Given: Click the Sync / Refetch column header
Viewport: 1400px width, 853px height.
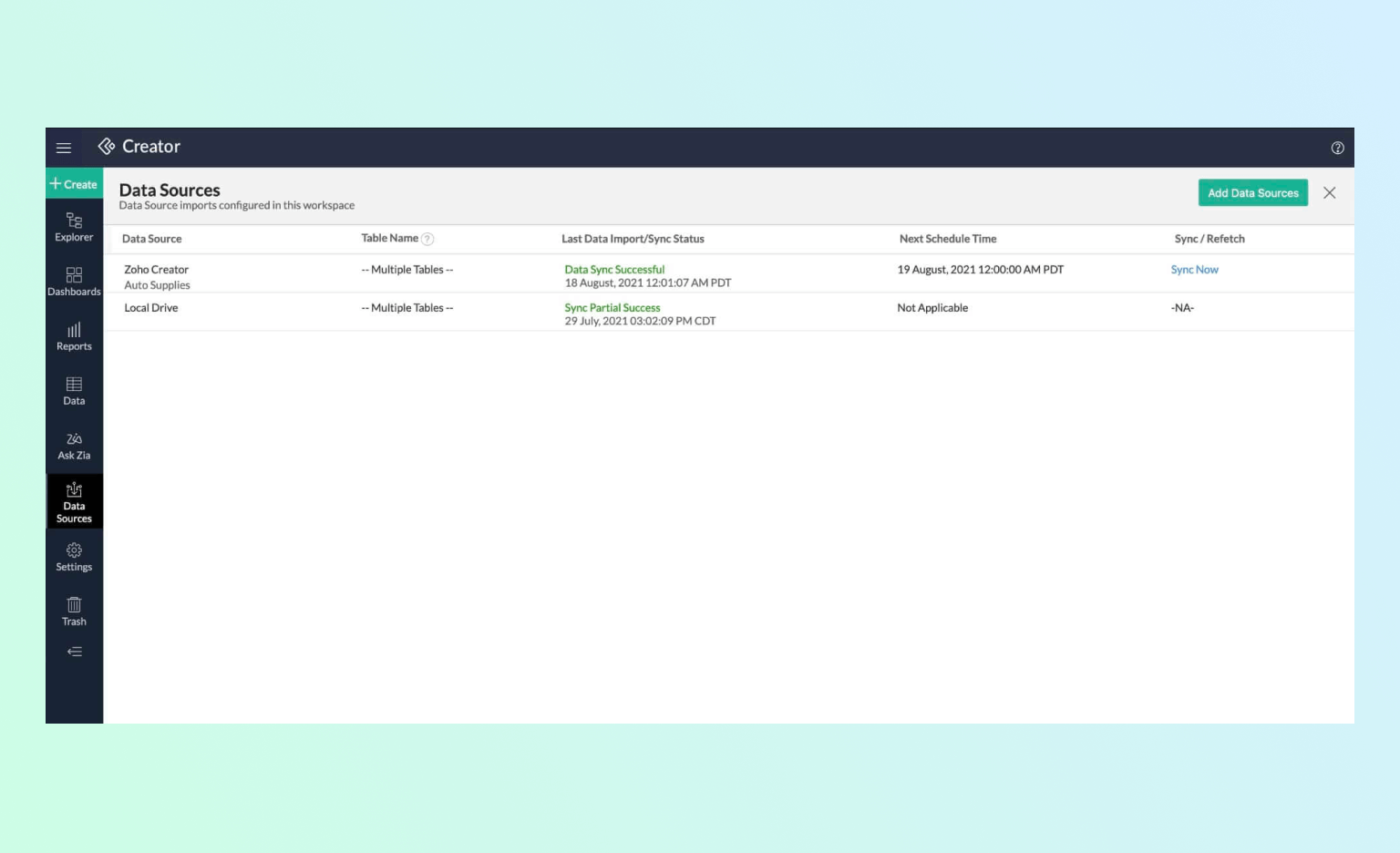Looking at the screenshot, I should (1210, 239).
